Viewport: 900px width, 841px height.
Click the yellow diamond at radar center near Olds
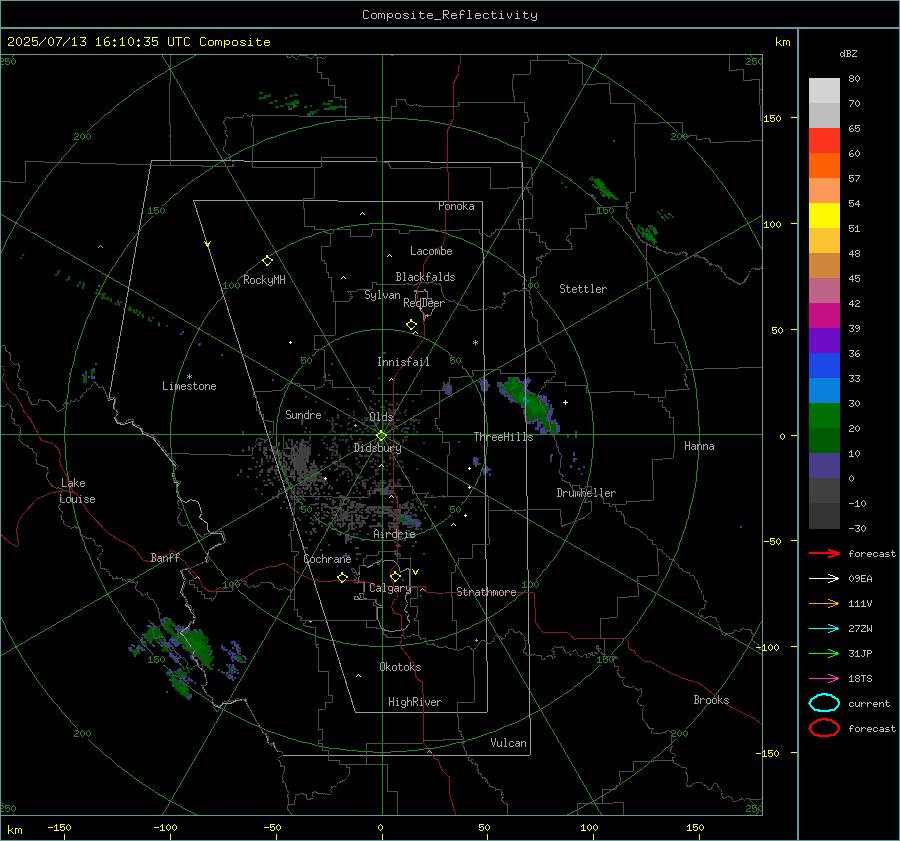coord(381,436)
